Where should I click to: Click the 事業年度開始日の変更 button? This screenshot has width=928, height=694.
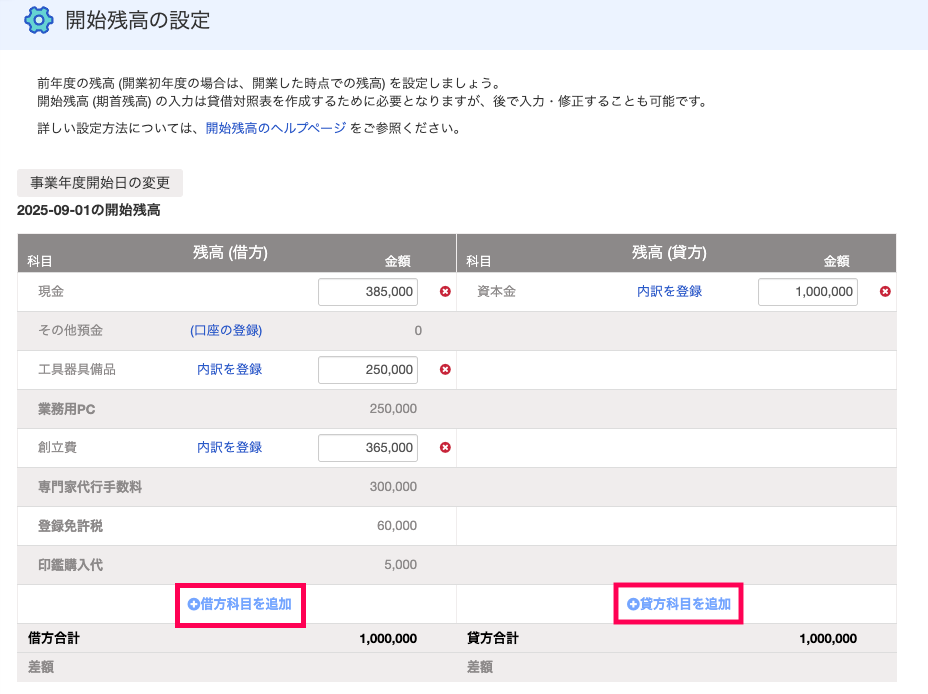point(100,183)
